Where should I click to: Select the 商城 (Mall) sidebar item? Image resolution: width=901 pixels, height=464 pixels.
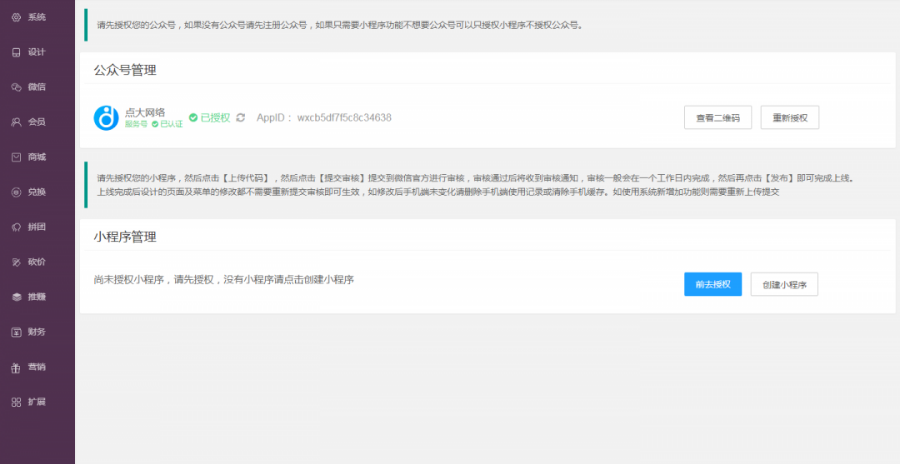click(30, 157)
